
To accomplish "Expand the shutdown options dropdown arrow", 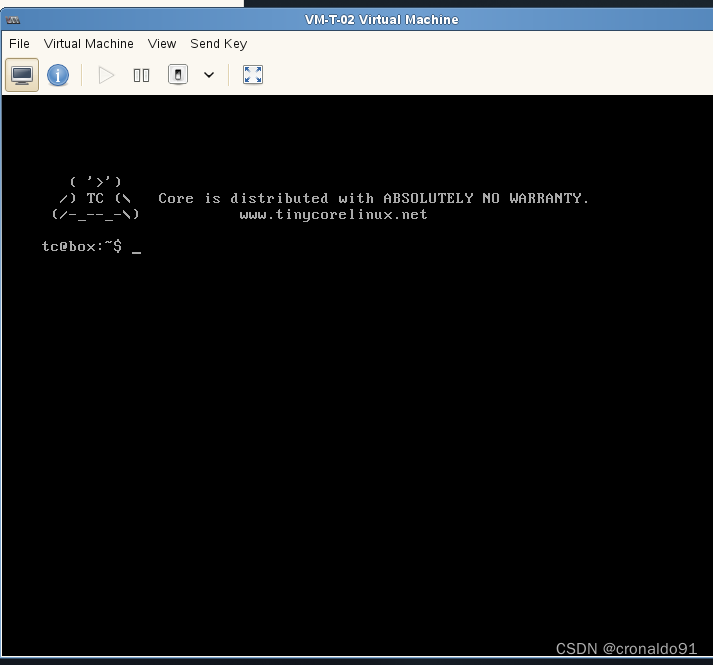I will (x=209, y=75).
